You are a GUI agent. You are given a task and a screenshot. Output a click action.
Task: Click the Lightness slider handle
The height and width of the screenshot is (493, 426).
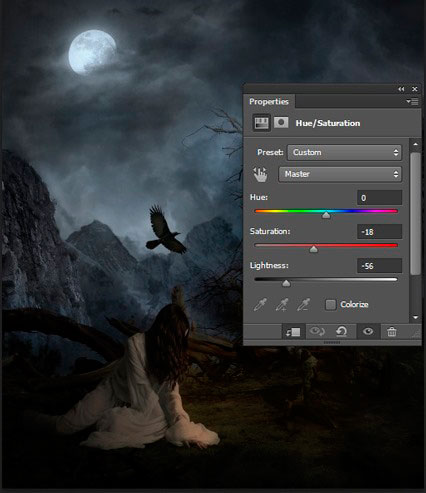(286, 284)
